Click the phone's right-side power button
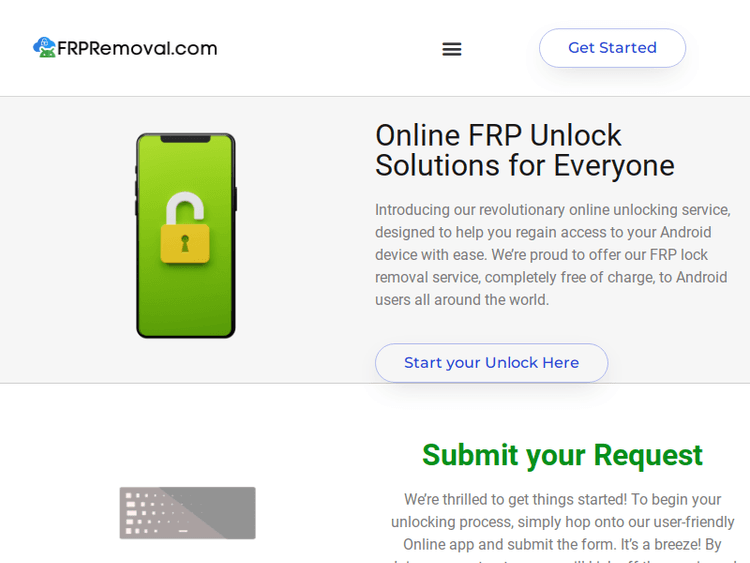The height and width of the screenshot is (563, 750). pyautogui.click(x=236, y=197)
